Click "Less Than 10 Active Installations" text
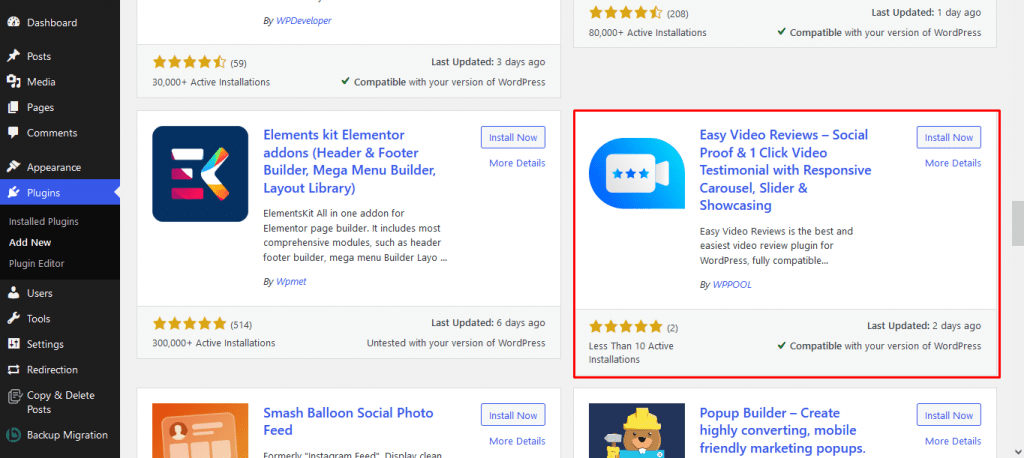Image resolution: width=1024 pixels, height=458 pixels. point(631,353)
